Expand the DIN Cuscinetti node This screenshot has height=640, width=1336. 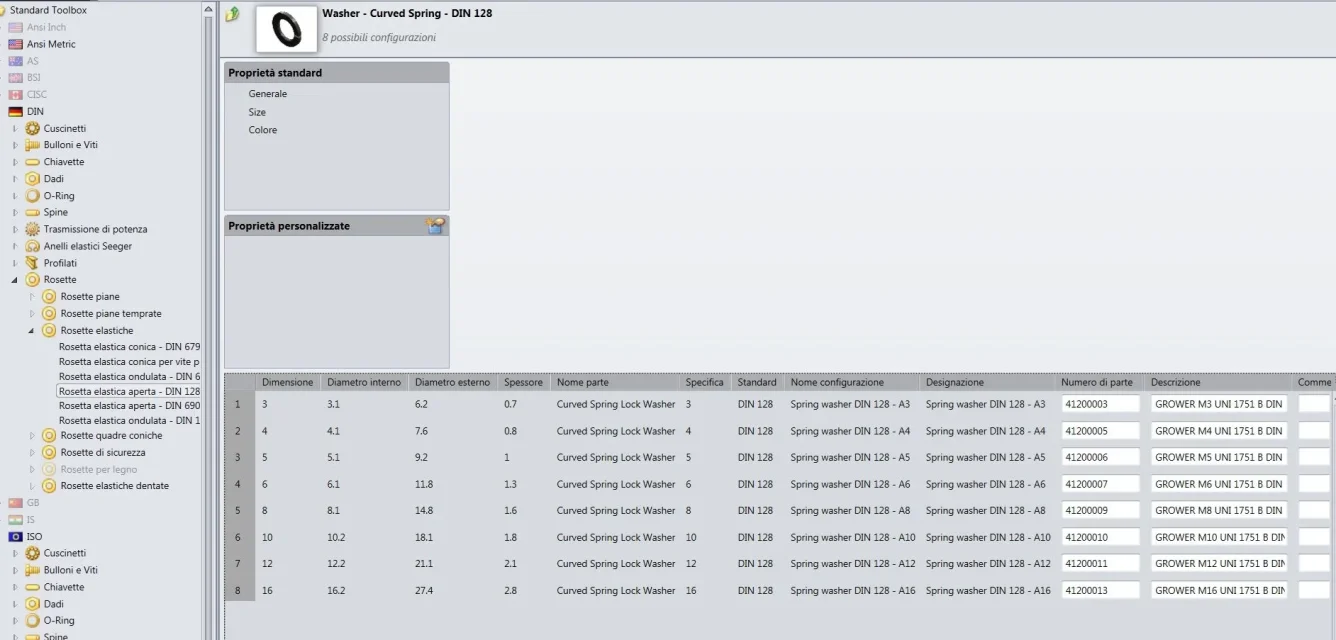click(14, 129)
